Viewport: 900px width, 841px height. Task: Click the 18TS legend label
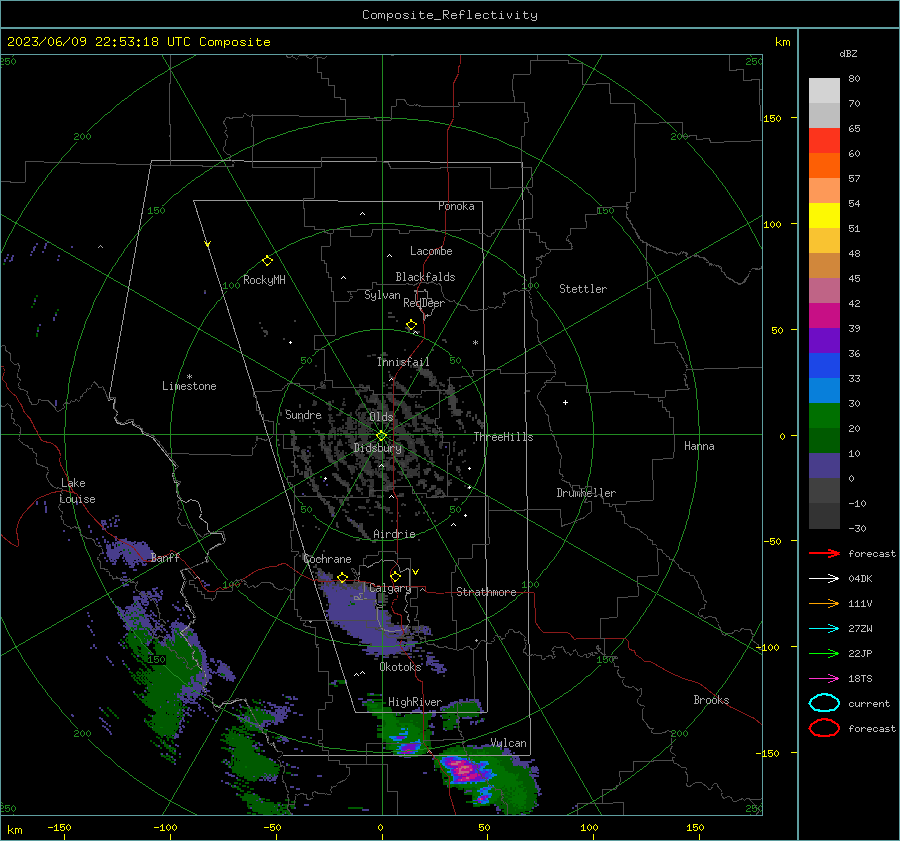point(860,679)
